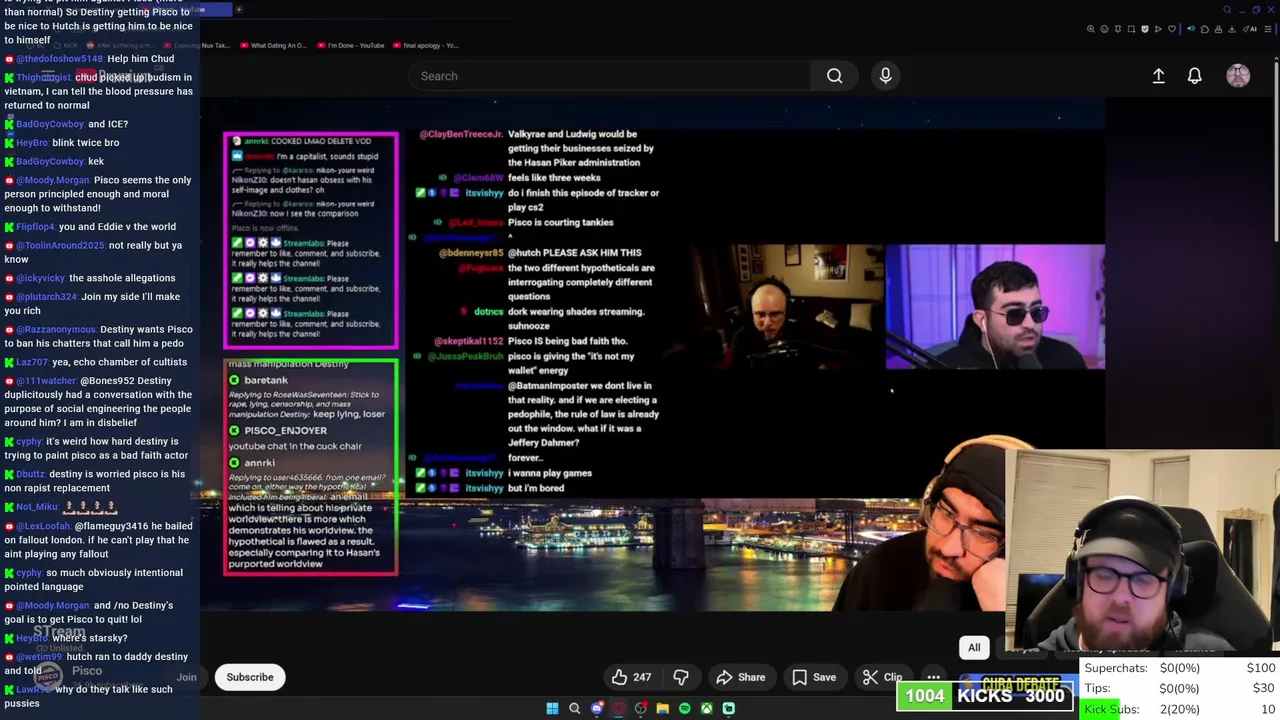Open the Xbox app from taskbar

point(706,708)
